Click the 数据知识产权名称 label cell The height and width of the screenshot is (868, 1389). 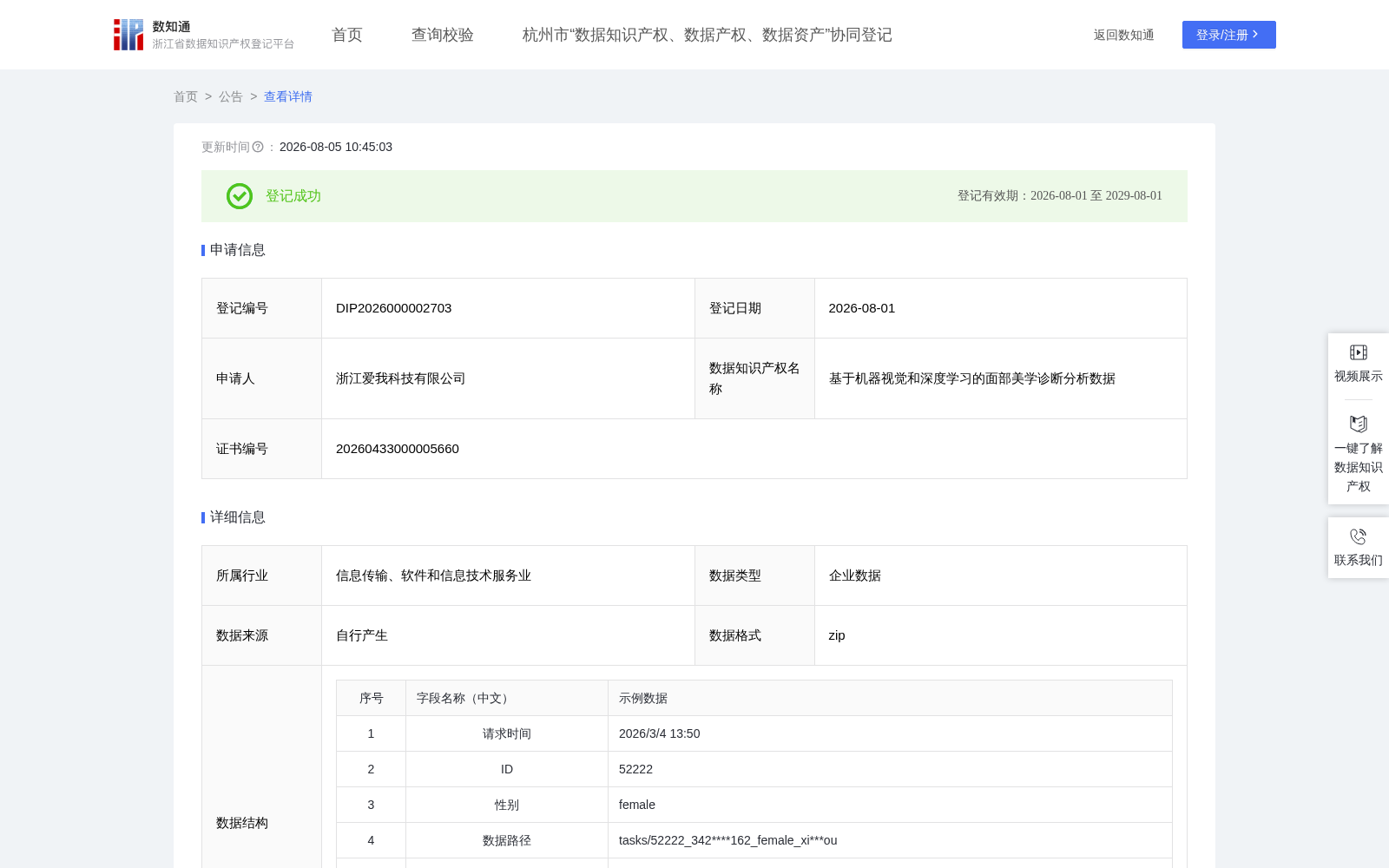coord(754,378)
